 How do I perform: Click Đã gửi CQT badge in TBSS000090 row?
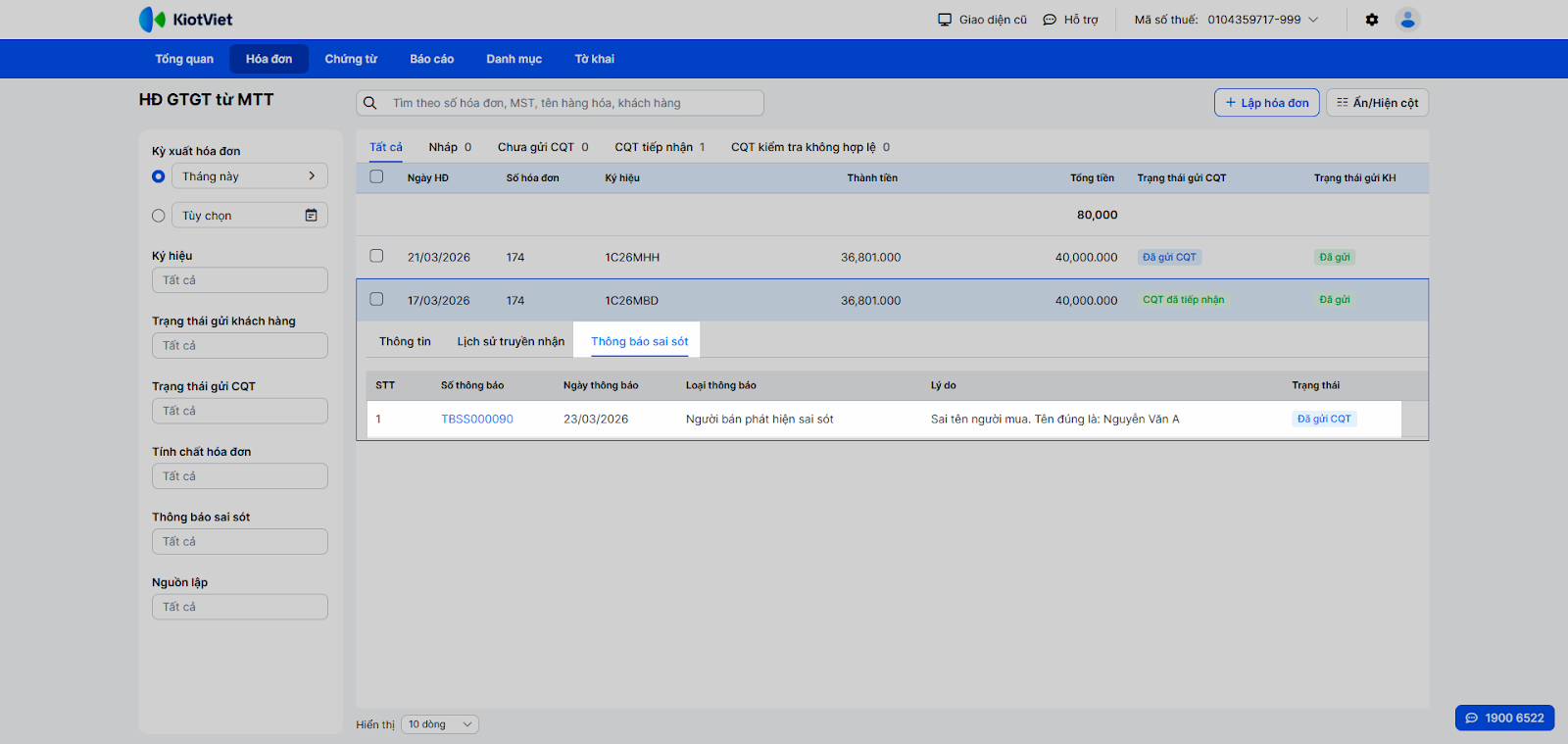click(x=1324, y=419)
